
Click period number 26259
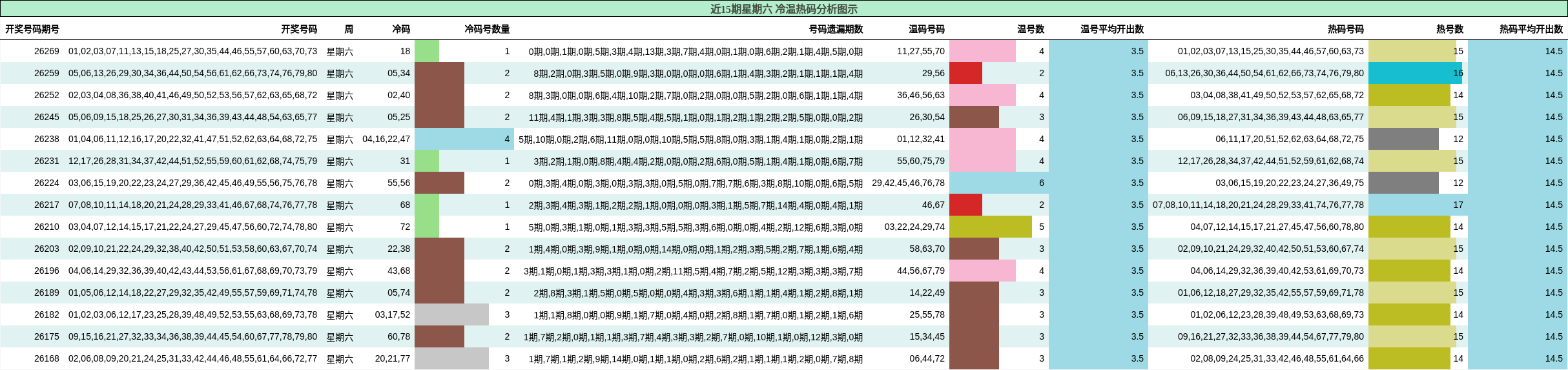click(46, 73)
